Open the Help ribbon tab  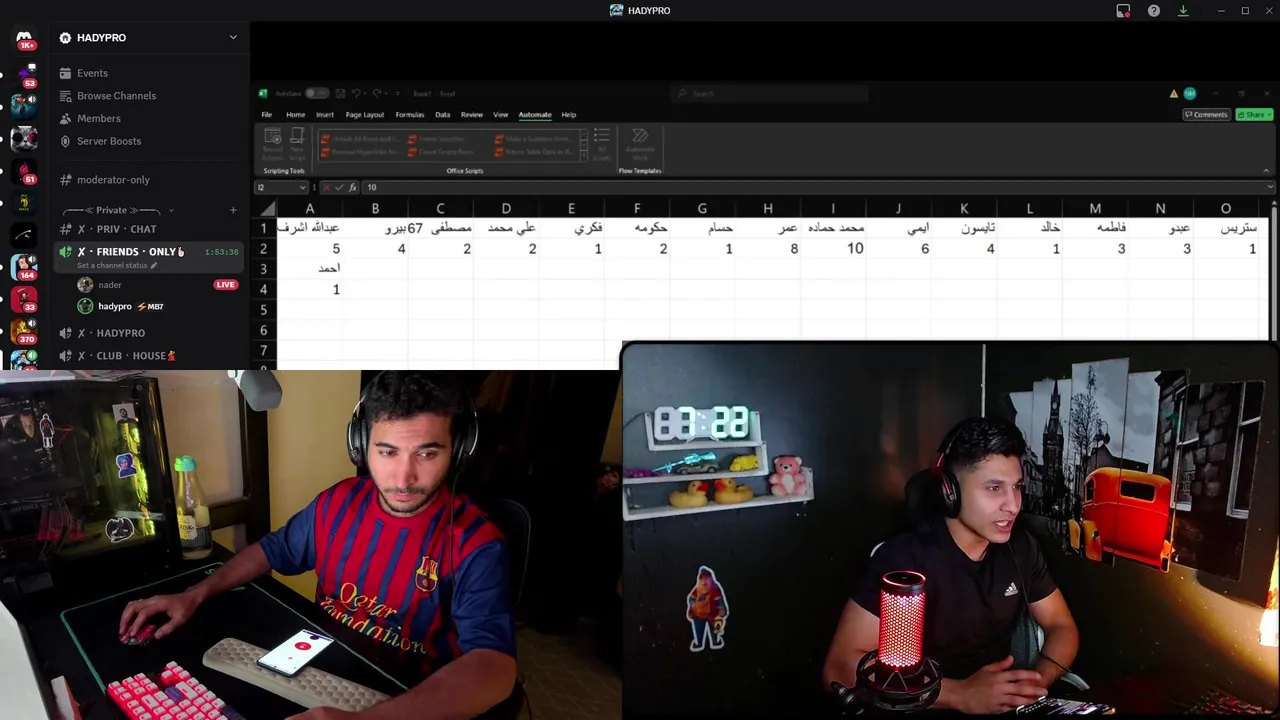[568, 115]
